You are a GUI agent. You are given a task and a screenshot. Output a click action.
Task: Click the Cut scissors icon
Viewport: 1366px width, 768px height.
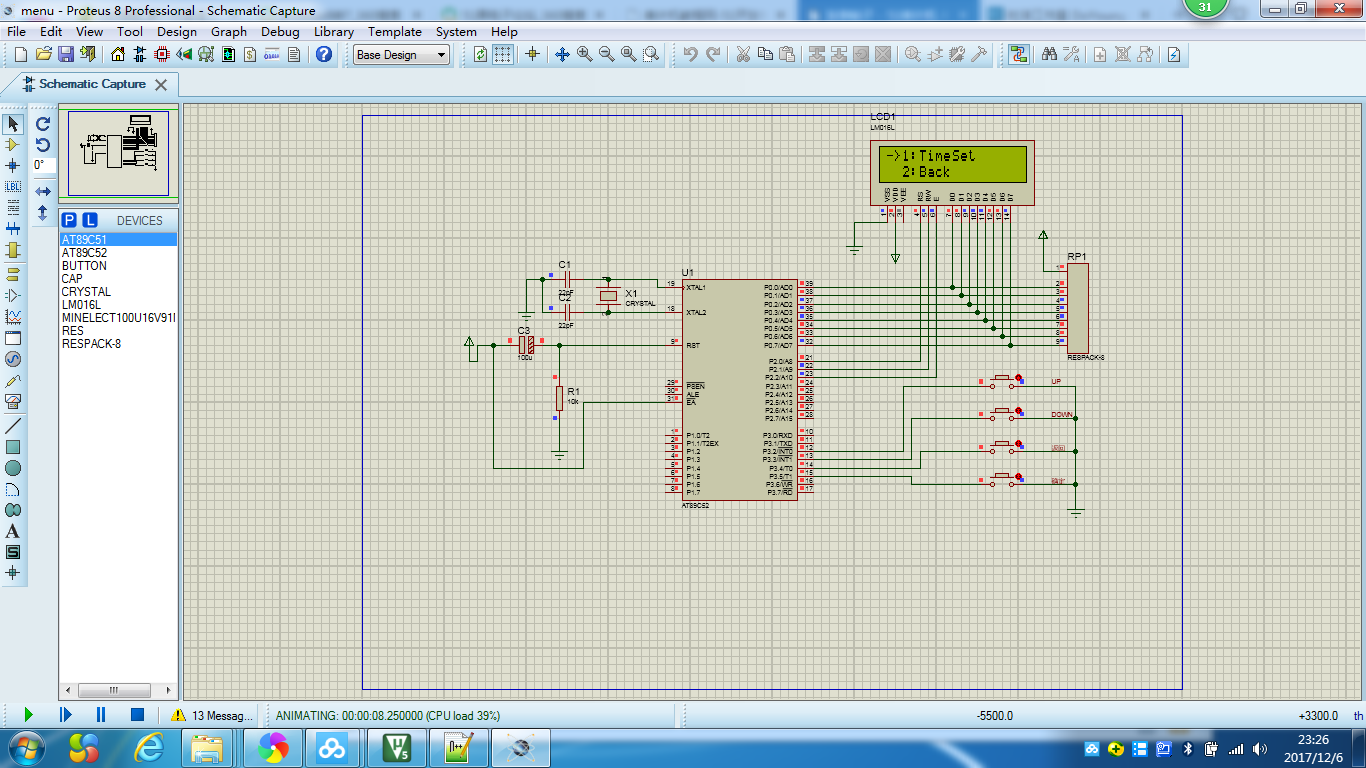tap(743, 55)
